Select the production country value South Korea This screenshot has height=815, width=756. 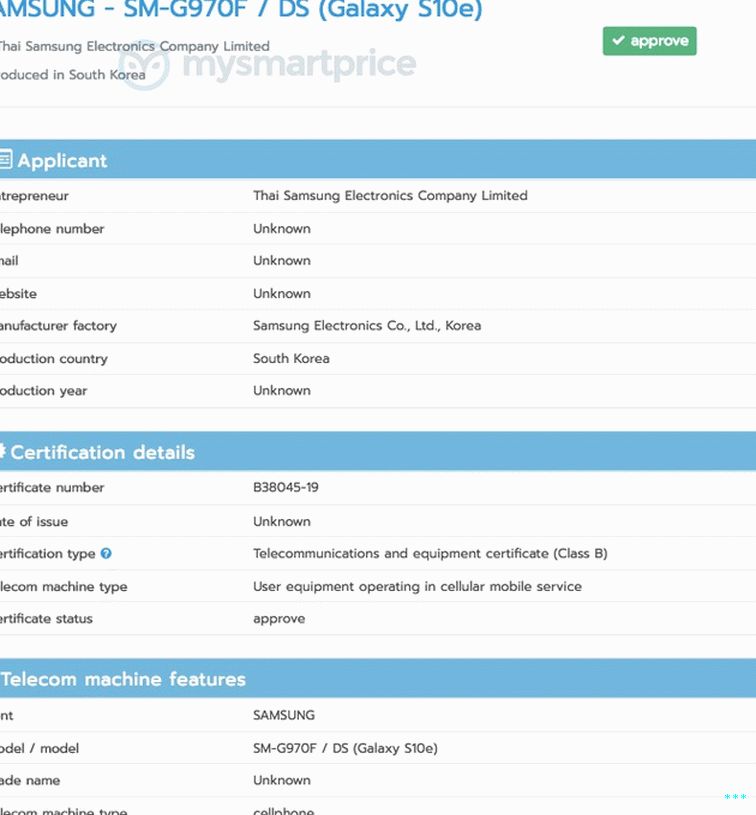pos(291,359)
